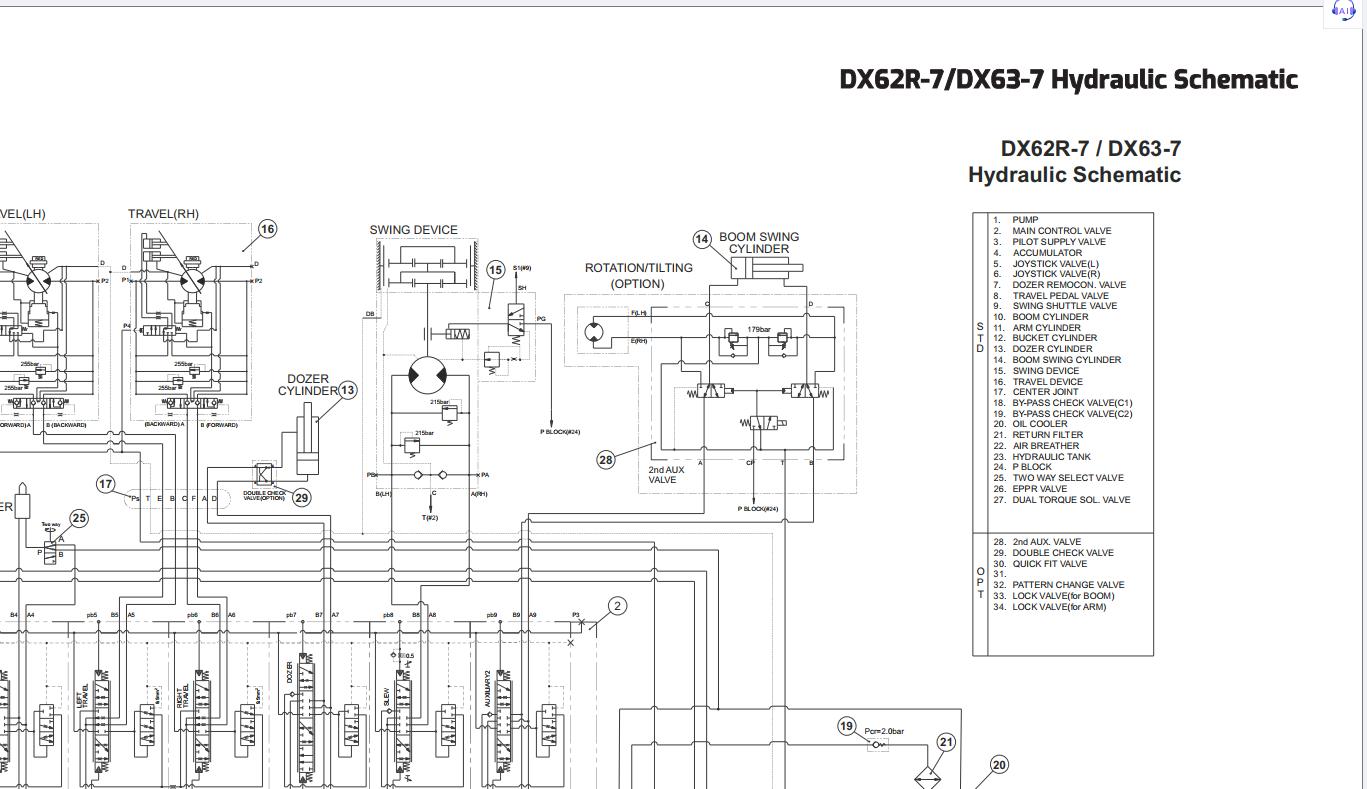Click the circled 25 callout near two way valve
The height and width of the screenshot is (789, 1367).
(x=79, y=518)
